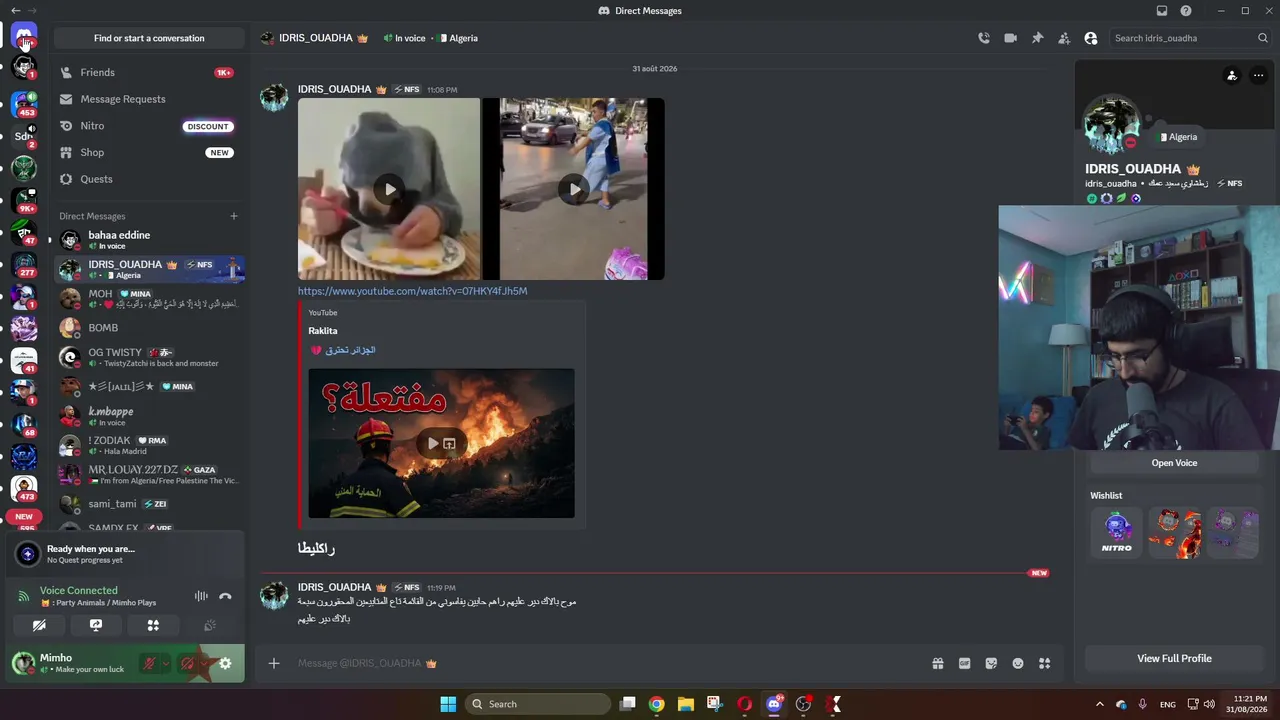Open DM with MOH

(x=150, y=298)
